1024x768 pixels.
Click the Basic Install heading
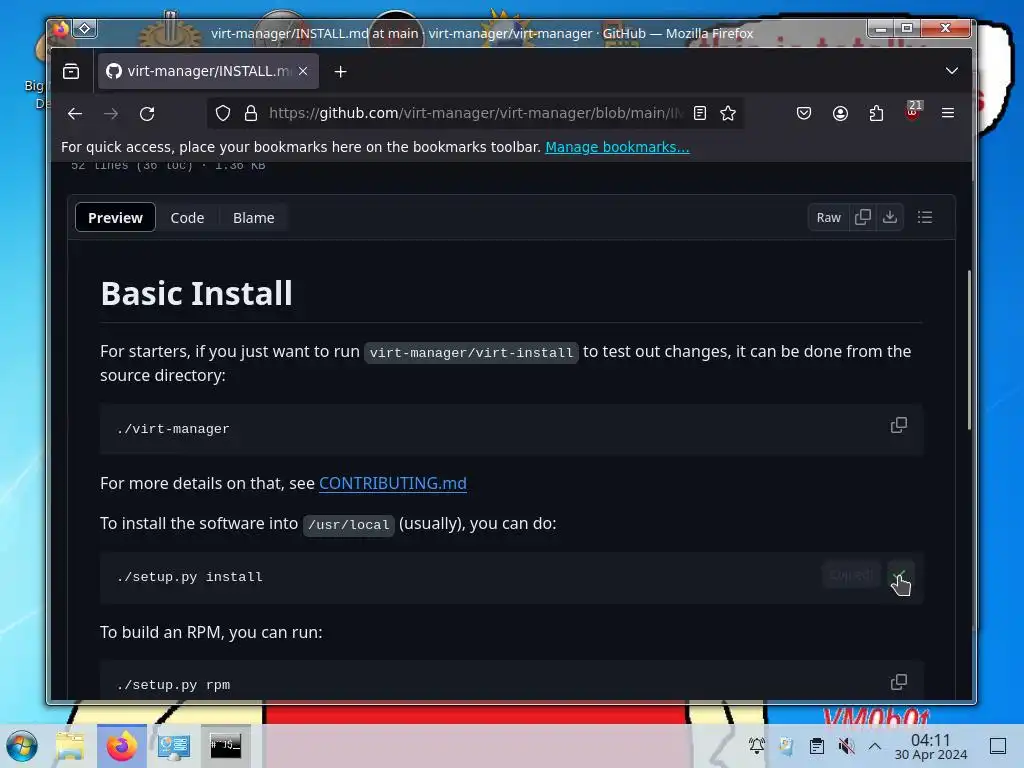pyautogui.click(x=197, y=293)
